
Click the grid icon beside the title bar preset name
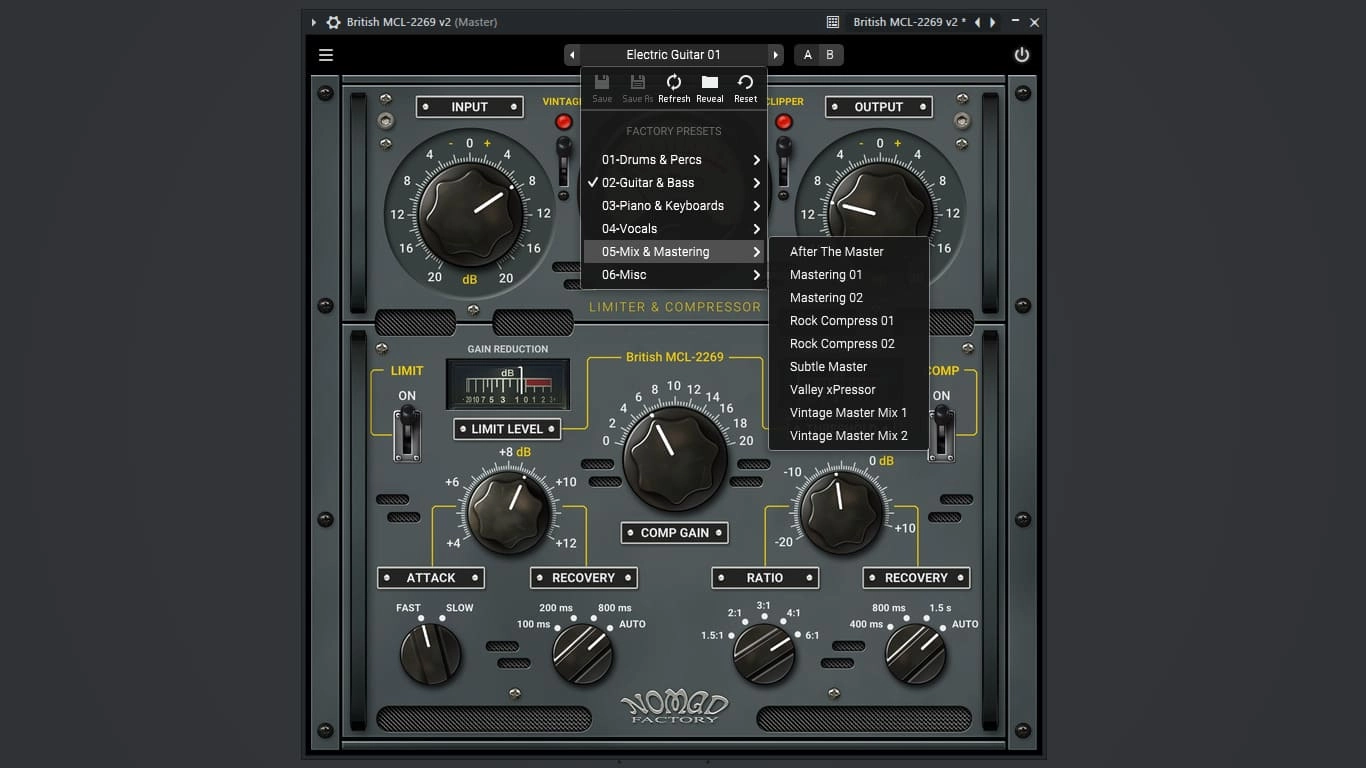833,22
